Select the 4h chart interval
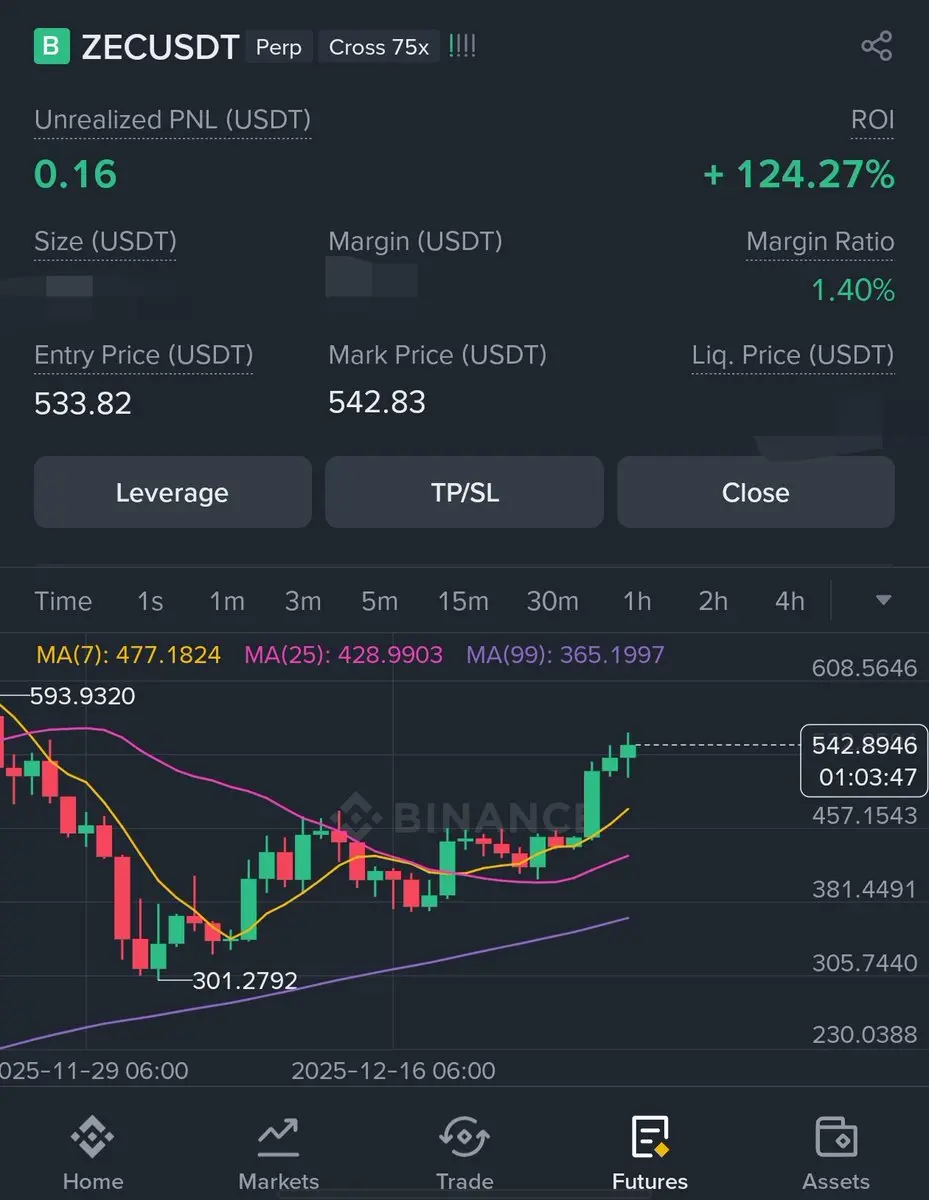 pyautogui.click(x=790, y=601)
